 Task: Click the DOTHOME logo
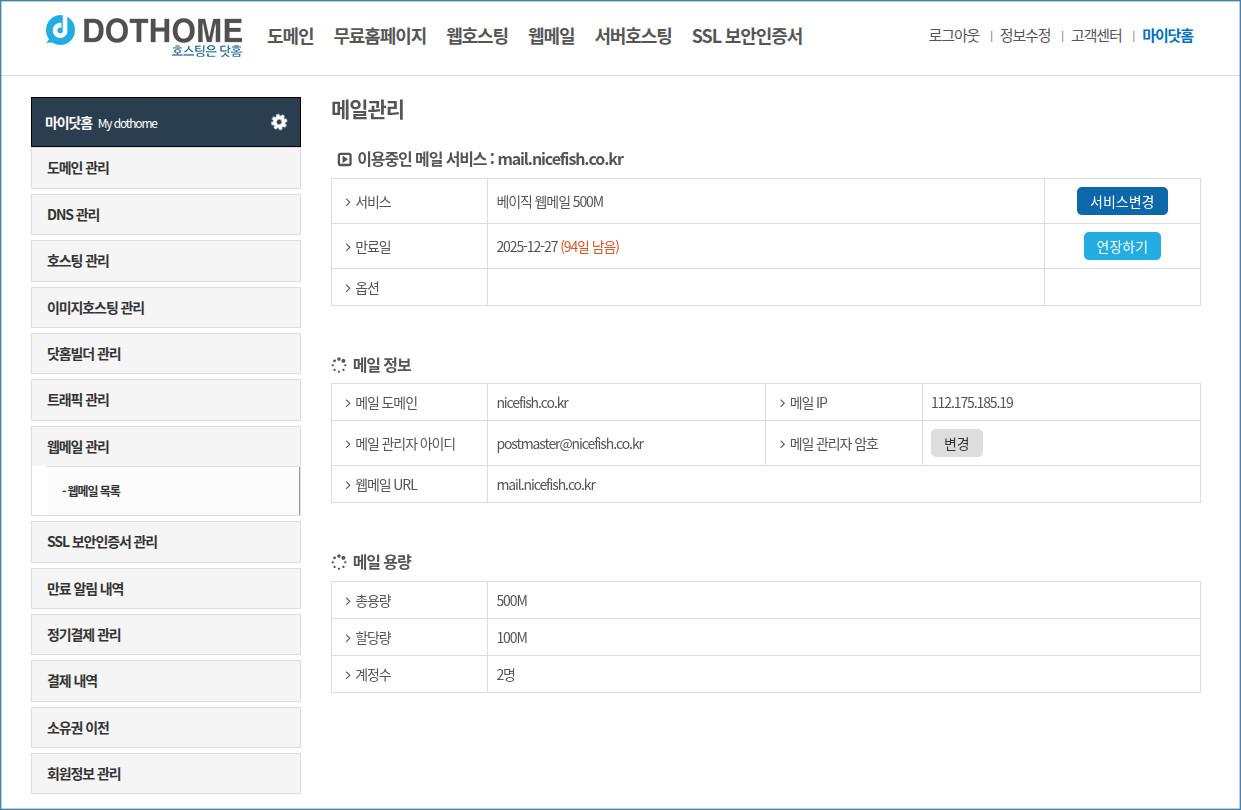[x=144, y=35]
